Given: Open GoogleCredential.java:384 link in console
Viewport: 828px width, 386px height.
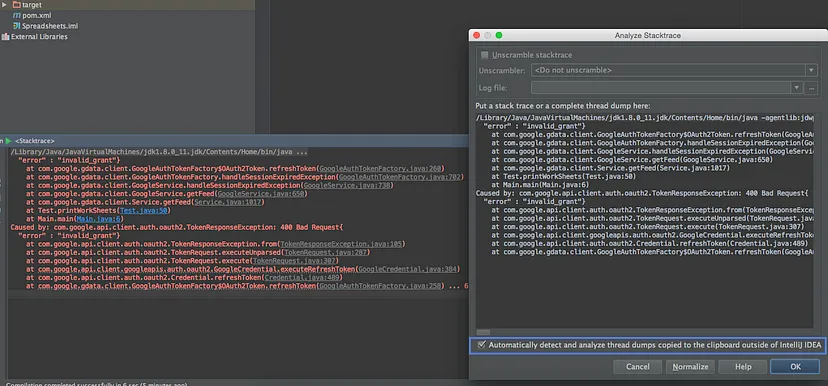Looking at the screenshot, I should point(408,269).
